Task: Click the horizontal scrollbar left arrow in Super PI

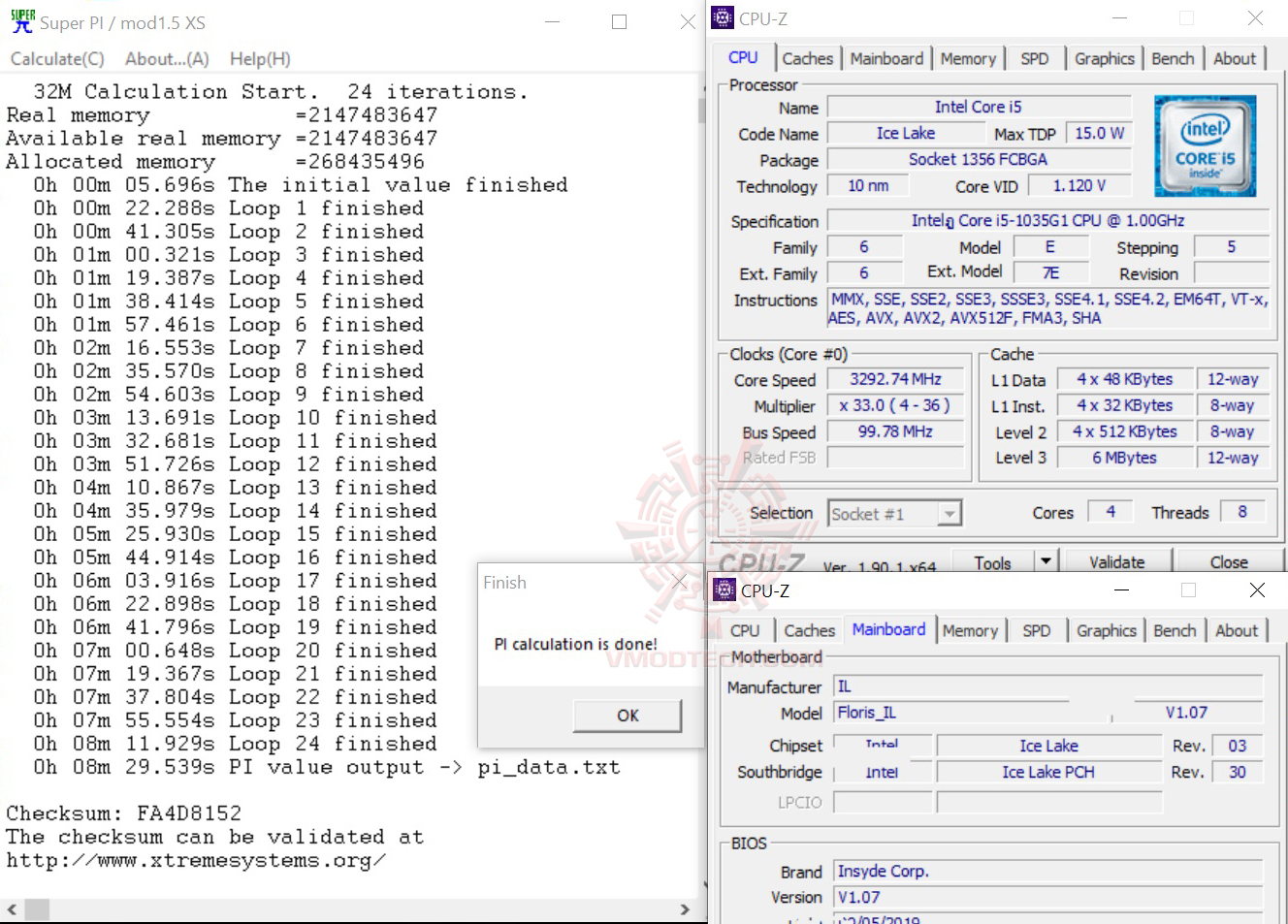Action: [x=12, y=909]
